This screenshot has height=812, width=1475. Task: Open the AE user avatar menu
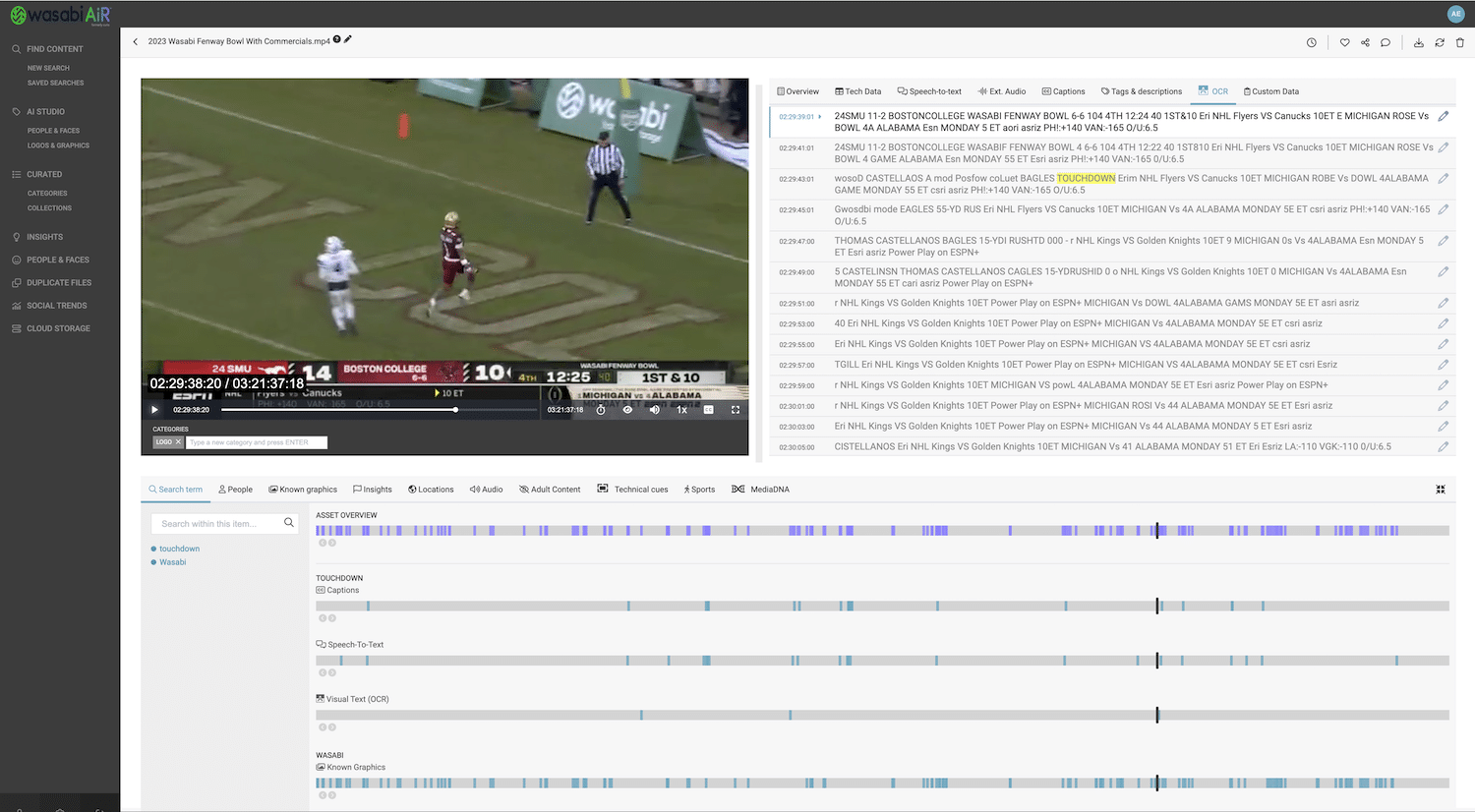click(x=1456, y=14)
